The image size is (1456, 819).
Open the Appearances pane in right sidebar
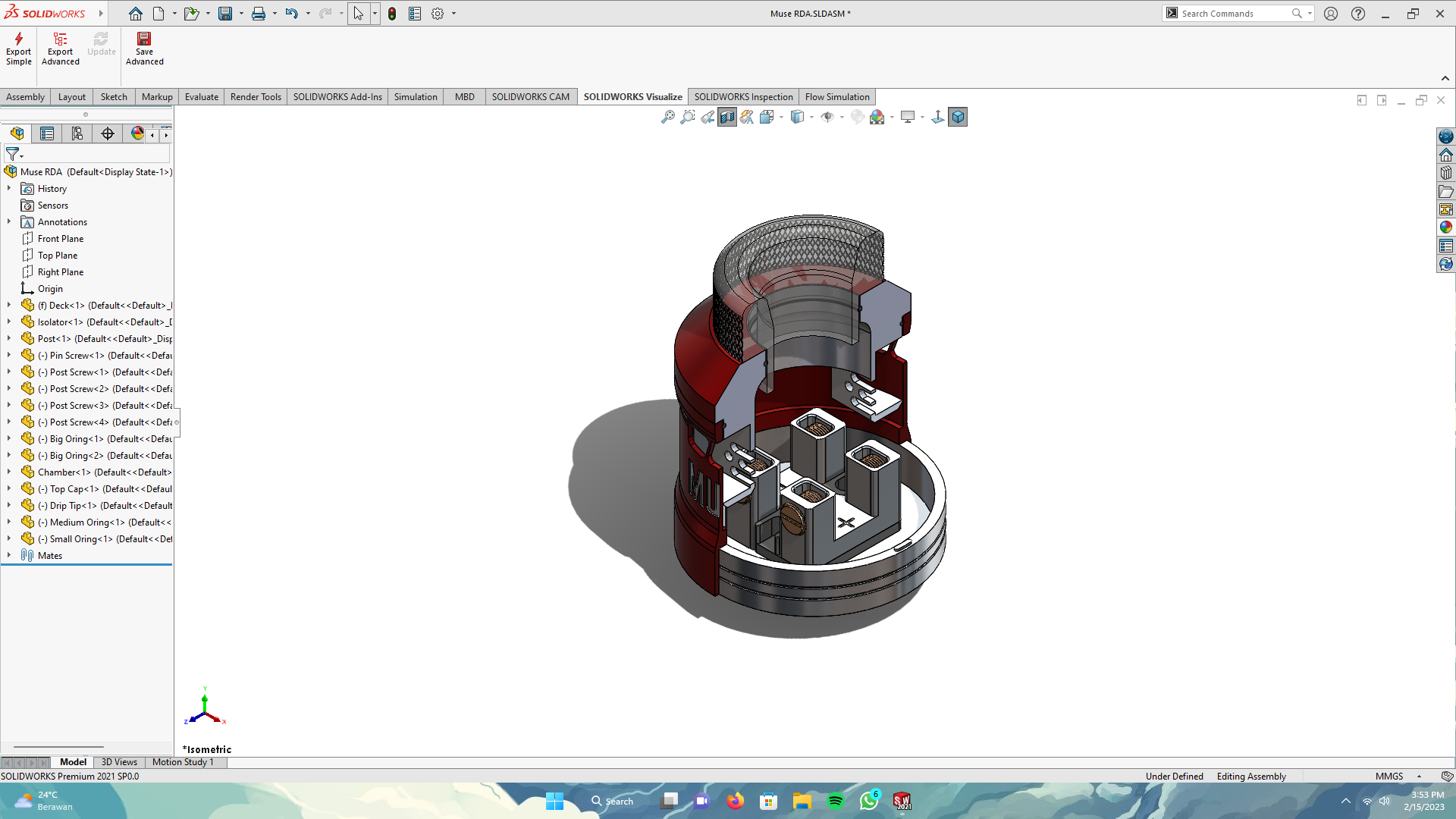(1446, 227)
